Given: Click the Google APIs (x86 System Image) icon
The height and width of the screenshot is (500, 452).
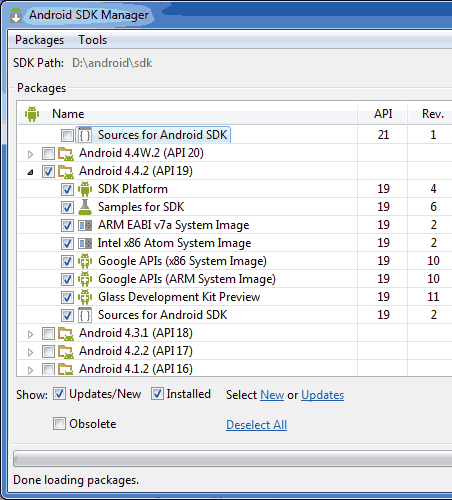Looking at the screenshot, I should coord(85,261).
